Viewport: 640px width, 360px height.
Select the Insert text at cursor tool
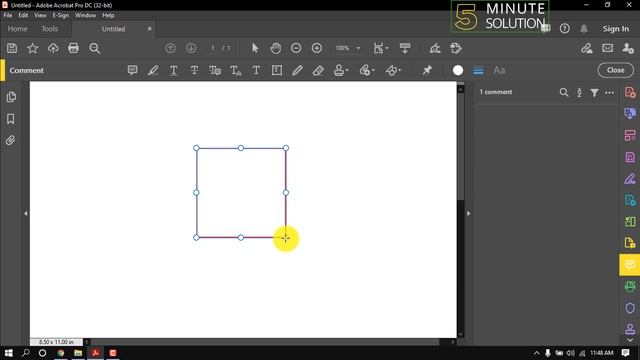pyautogui.click(x=236, y=70)
